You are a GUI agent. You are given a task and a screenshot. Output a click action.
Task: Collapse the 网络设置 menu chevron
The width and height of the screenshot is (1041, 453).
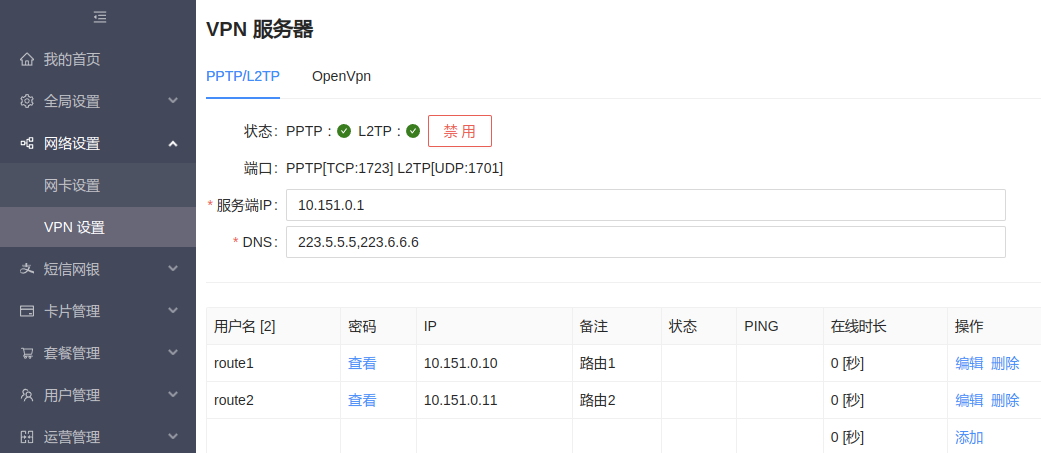click(x=173, y=143)
